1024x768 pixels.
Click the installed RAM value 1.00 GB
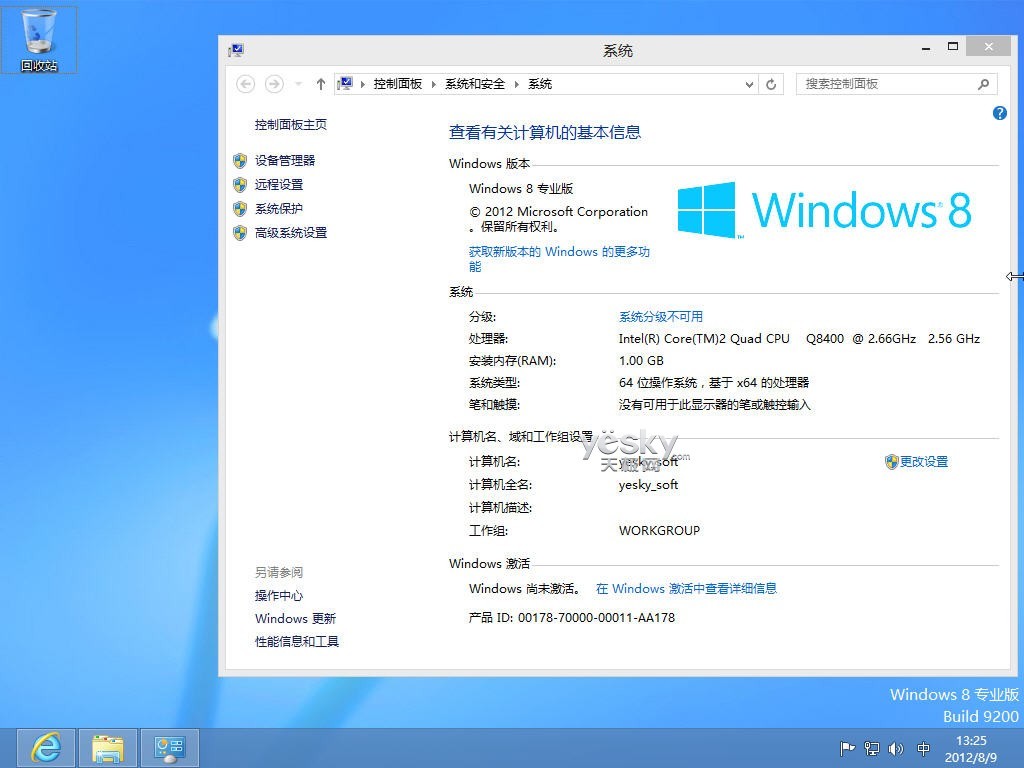[x=641, y=360]
